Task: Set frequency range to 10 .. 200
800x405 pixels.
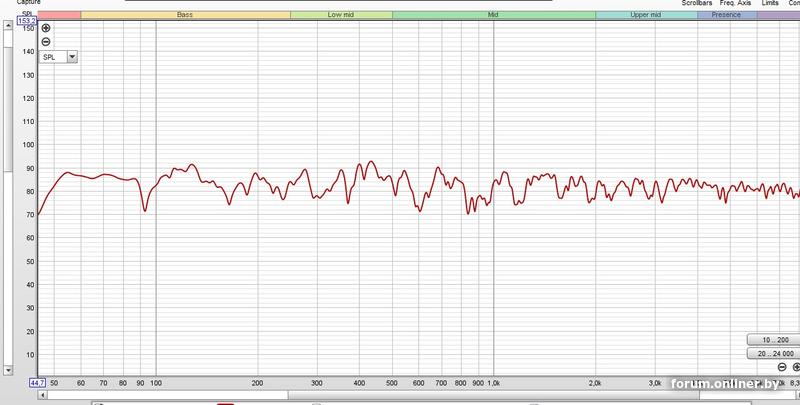Action: [774, 340]
